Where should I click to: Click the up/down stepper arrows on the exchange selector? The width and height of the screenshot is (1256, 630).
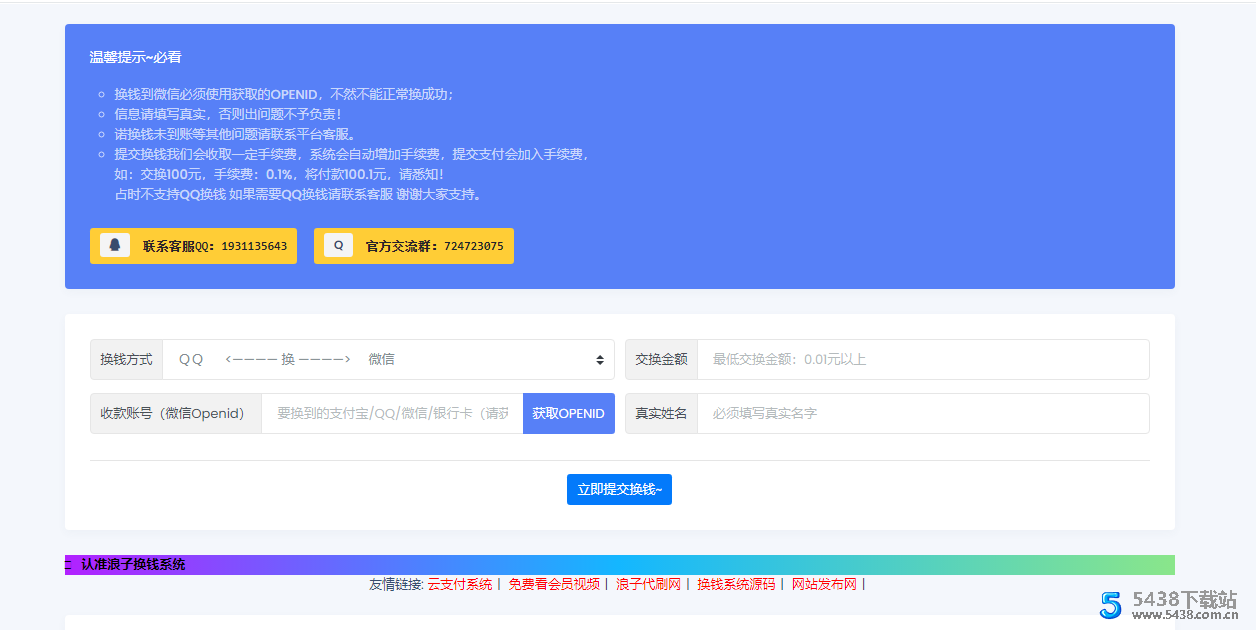(599, 359)
